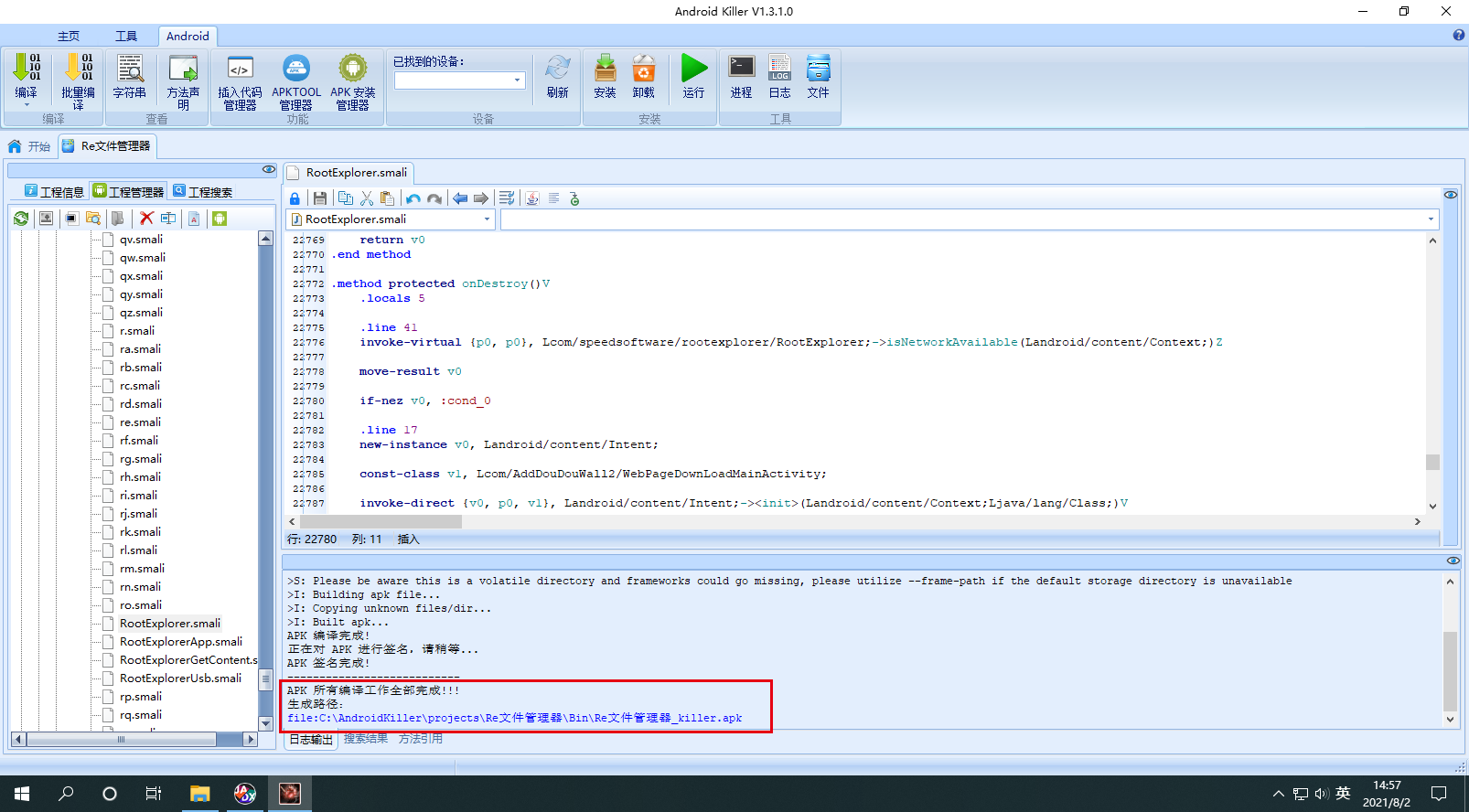Screen dimensions: 1469x812
Task: Select the Android ribbon tab
Action: point(188,36)
